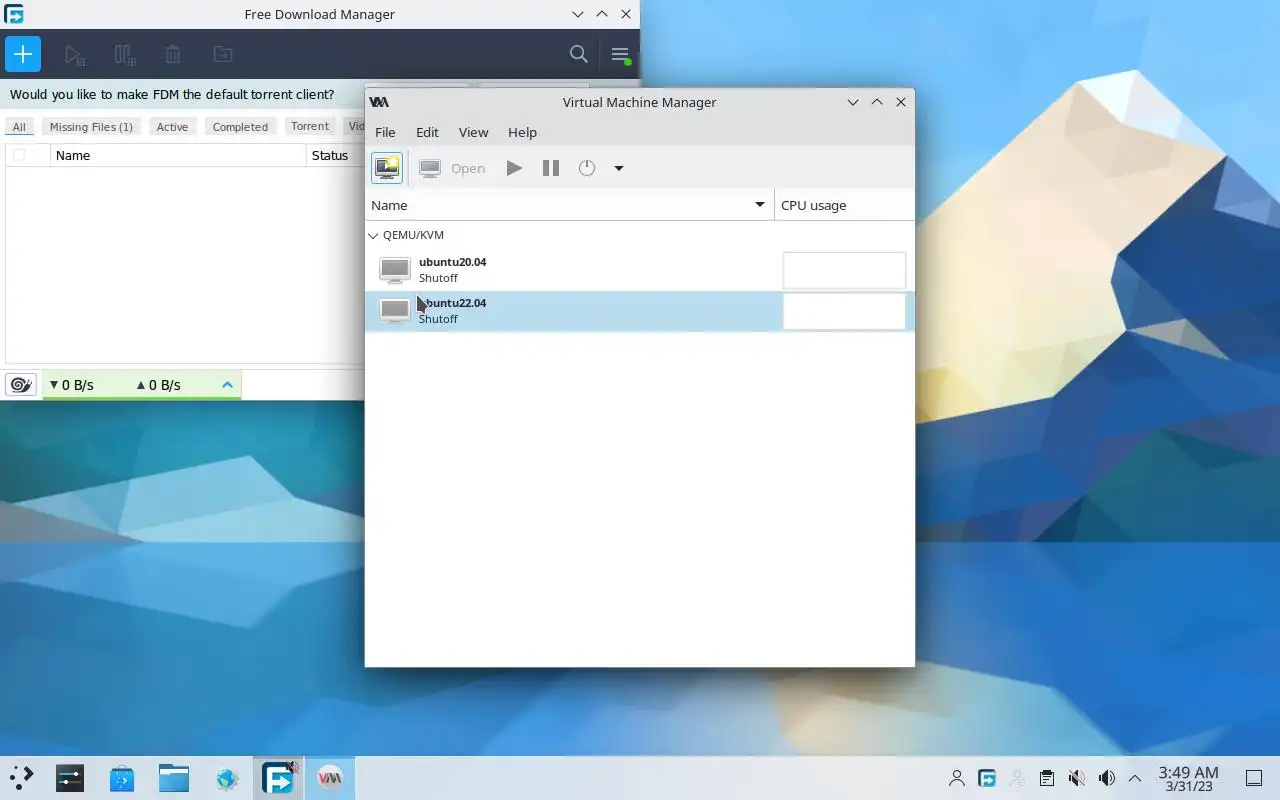The width and height of the screenshot is (1280, 800).
Task: Pause the virtual machine
Action: click(x=550, y=168)
